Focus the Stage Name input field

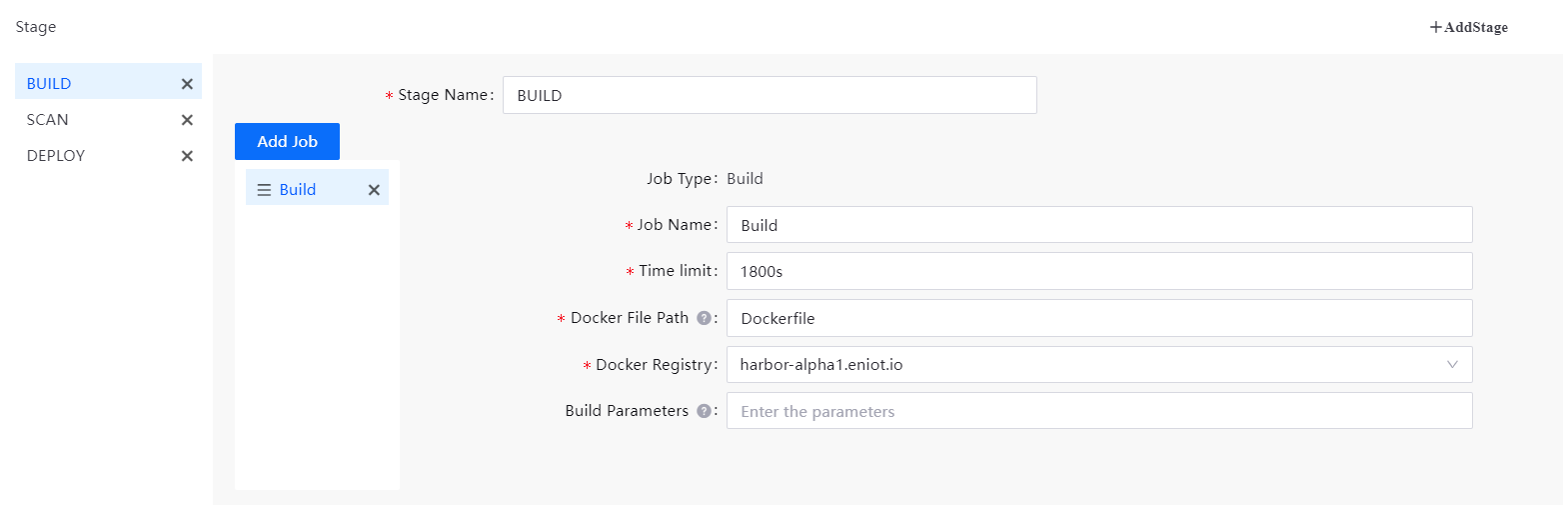[x=770, y=95]
